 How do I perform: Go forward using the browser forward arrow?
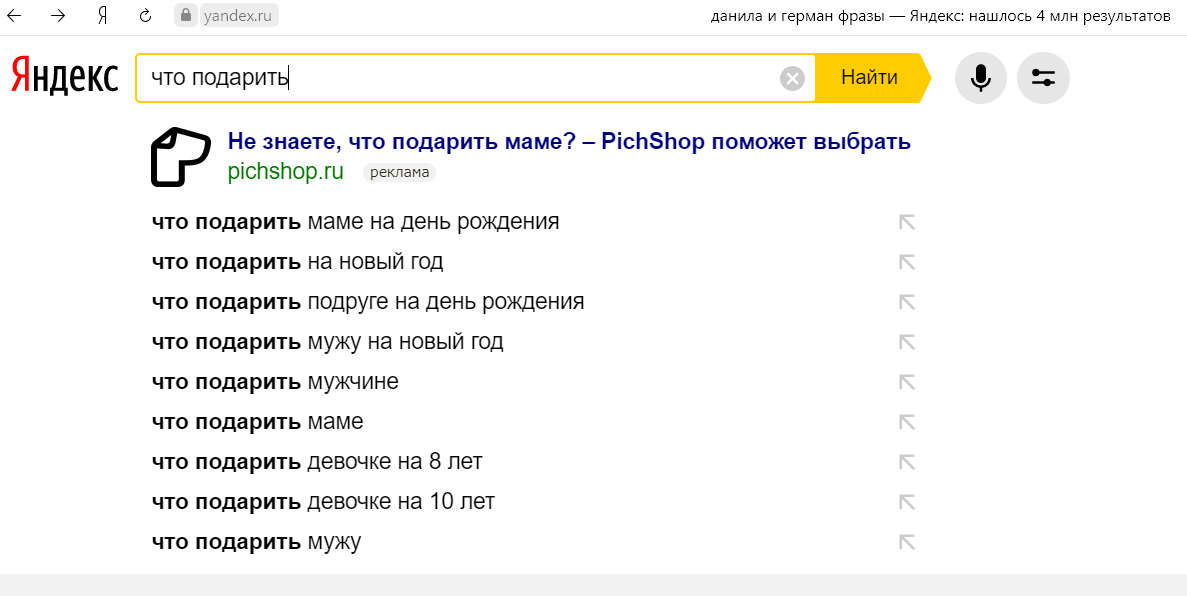coord(58,16)
